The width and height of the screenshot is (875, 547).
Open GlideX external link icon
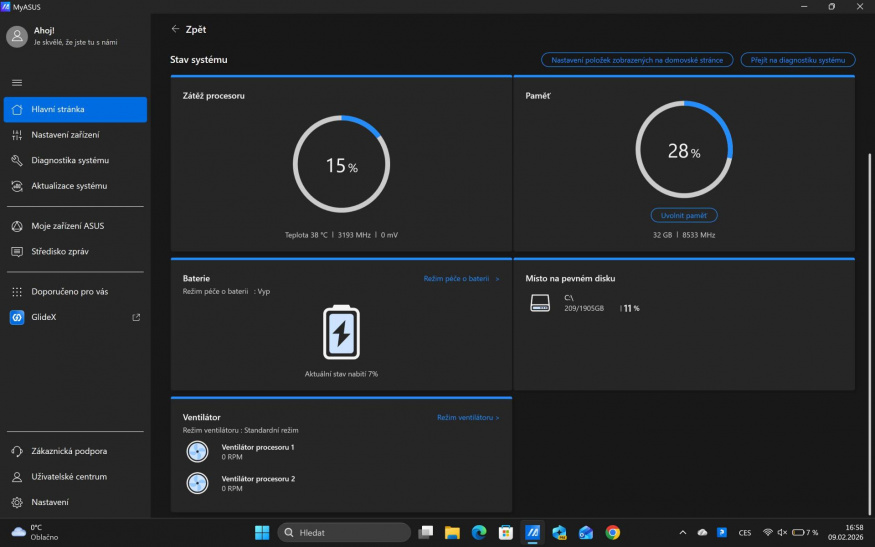(136, 318)
